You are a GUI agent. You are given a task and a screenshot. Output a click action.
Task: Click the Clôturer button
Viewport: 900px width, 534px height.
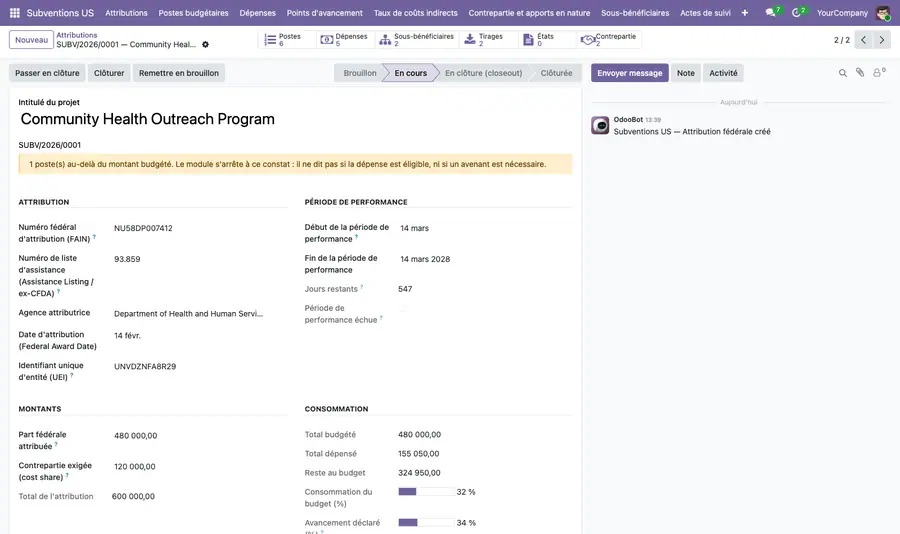point(109,73)
